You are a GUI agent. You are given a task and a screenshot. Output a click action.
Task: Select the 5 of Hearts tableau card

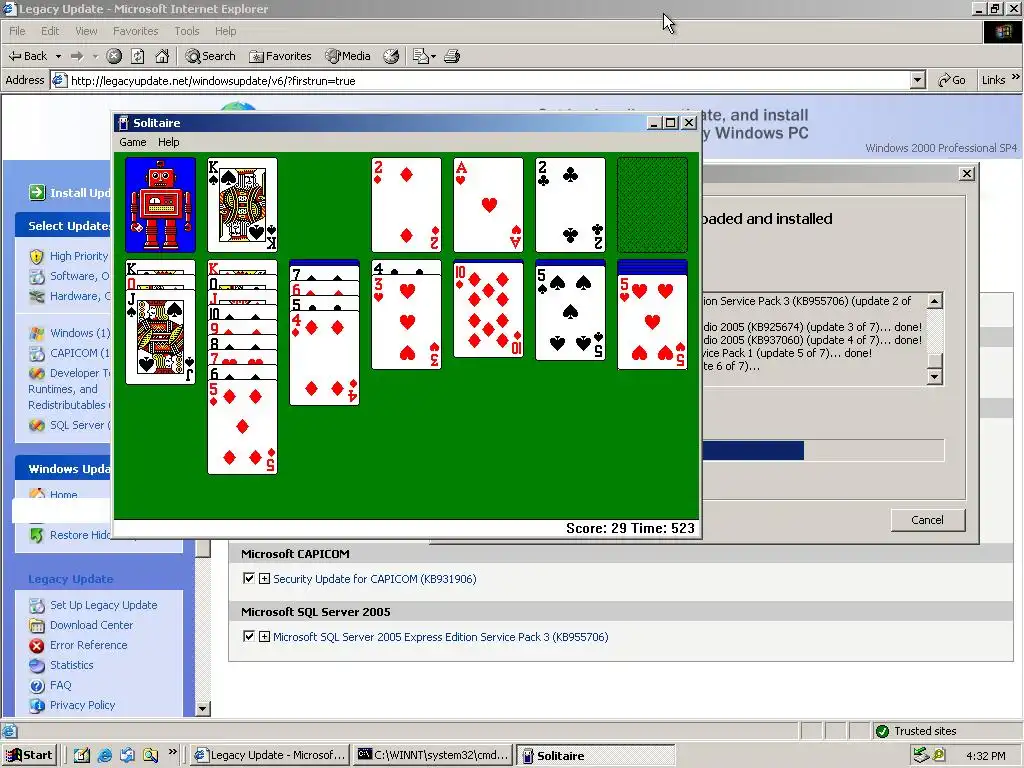(x=652, y=322)
